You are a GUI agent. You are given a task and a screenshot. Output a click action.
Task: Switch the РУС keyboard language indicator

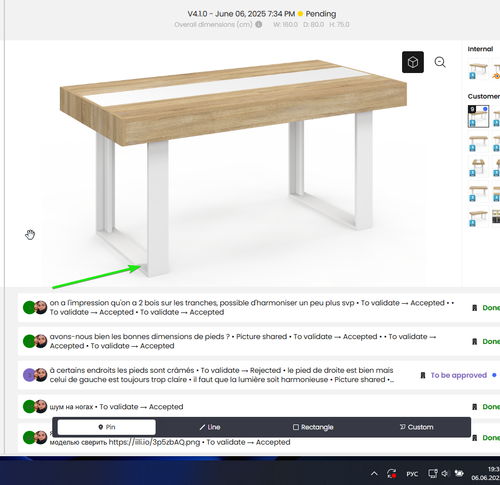[x=412, y=474]
